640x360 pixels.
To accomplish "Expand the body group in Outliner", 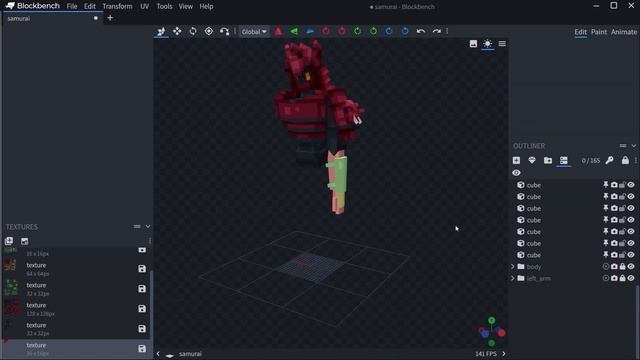I will tap(513, 267).
